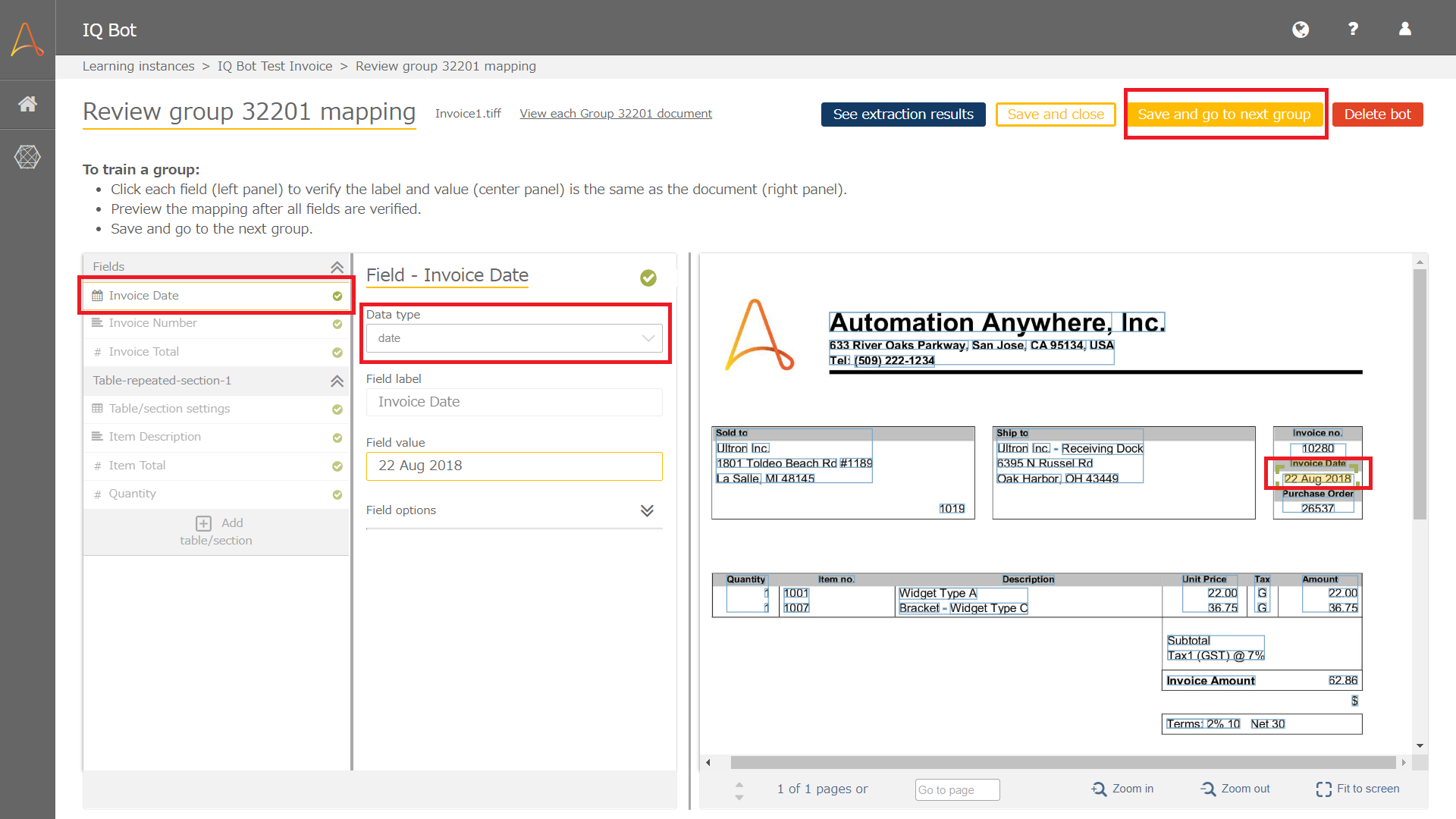The image size is (1456, 819).
Task: Click the green check on Quantity row
Action: 337,494
